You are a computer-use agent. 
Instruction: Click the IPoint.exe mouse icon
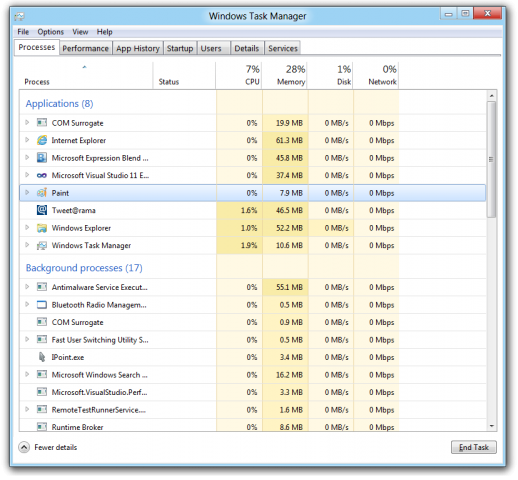[42, 357]
